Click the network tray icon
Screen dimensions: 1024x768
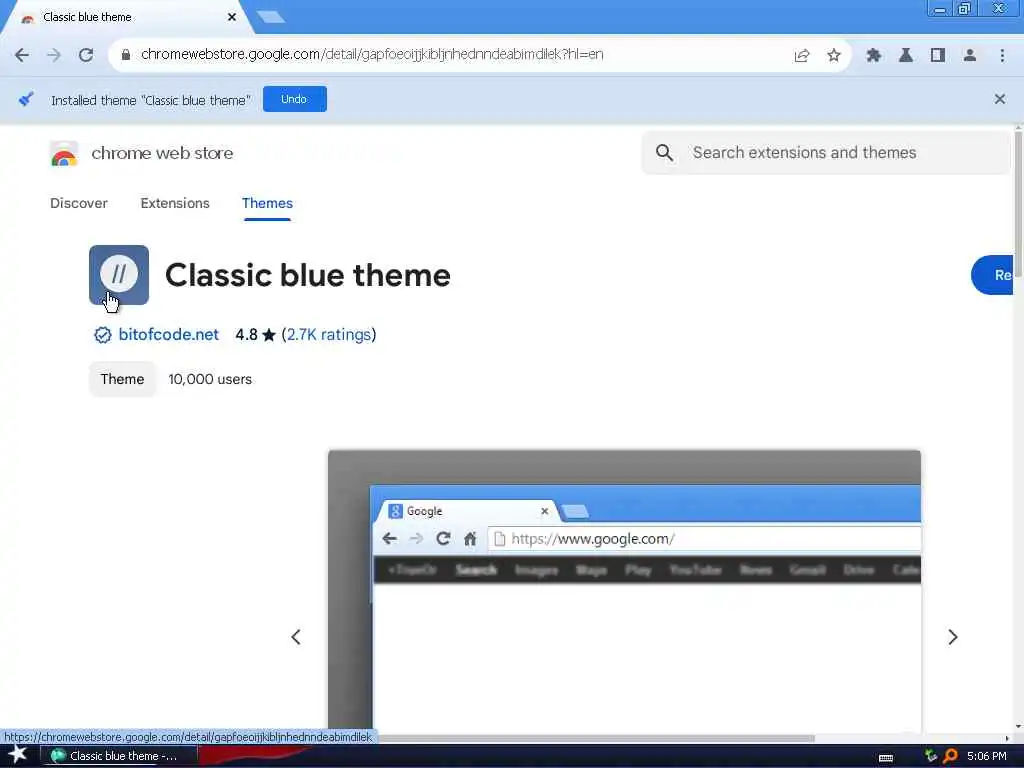pos(931,756)
